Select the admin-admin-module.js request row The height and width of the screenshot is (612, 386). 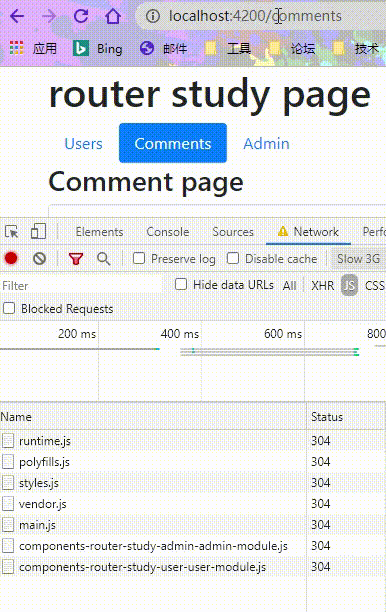pyautogui.click(x=193, y=546)
